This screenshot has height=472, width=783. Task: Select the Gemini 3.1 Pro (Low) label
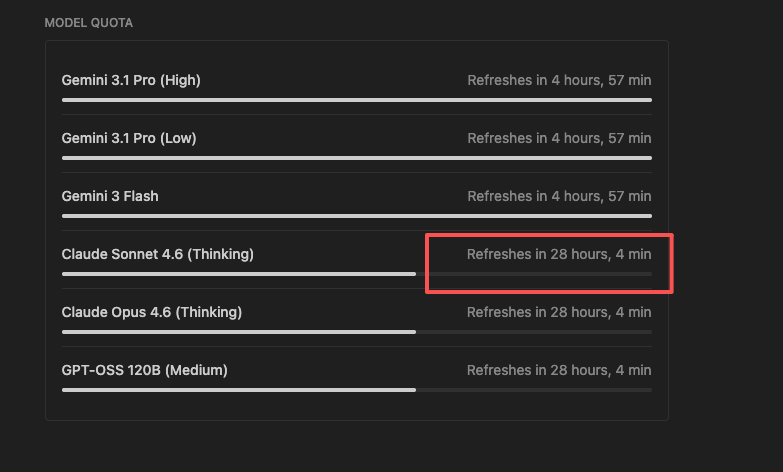click(129, 138)
